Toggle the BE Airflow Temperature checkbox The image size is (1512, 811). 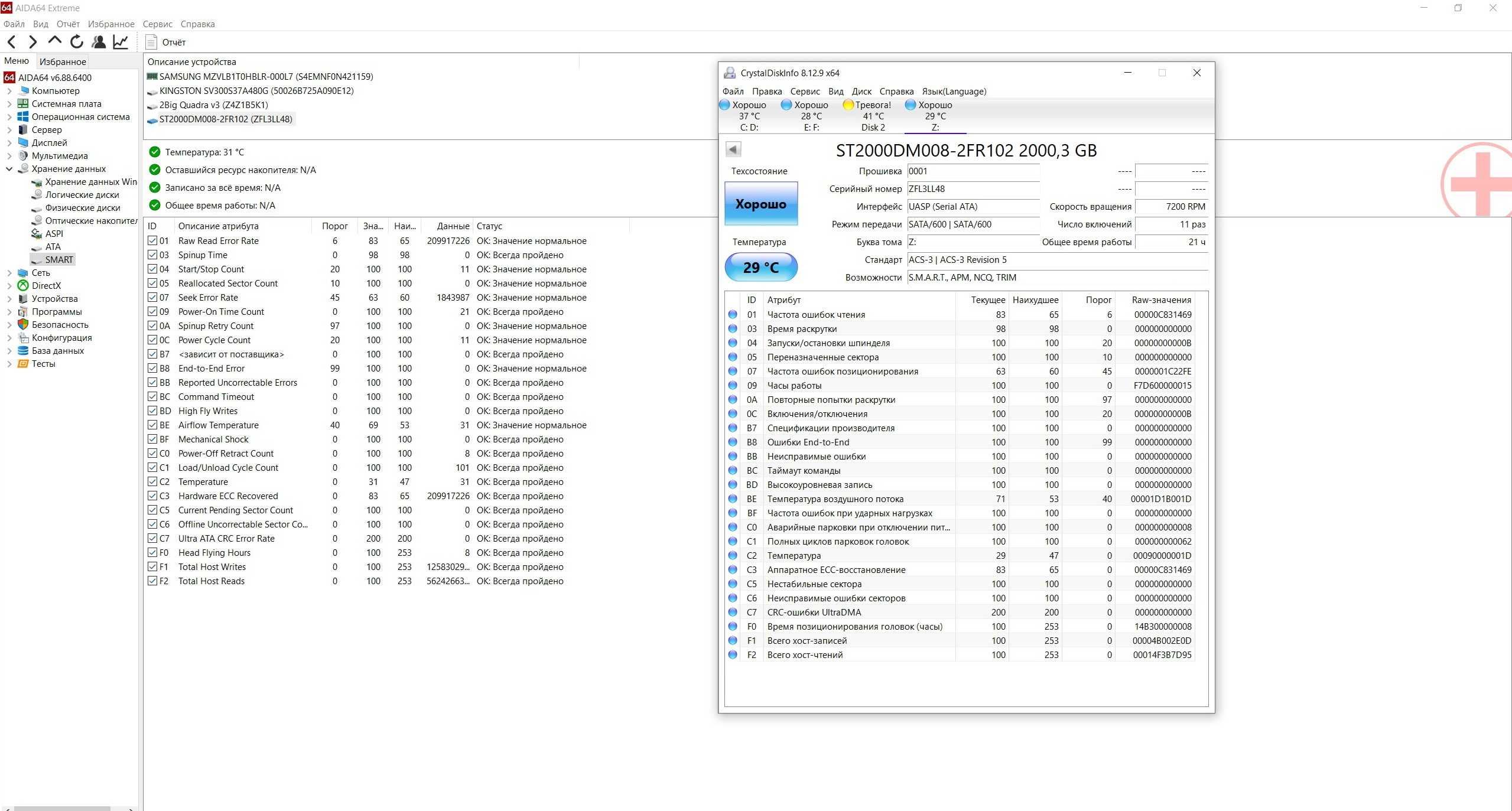[152, 425]
